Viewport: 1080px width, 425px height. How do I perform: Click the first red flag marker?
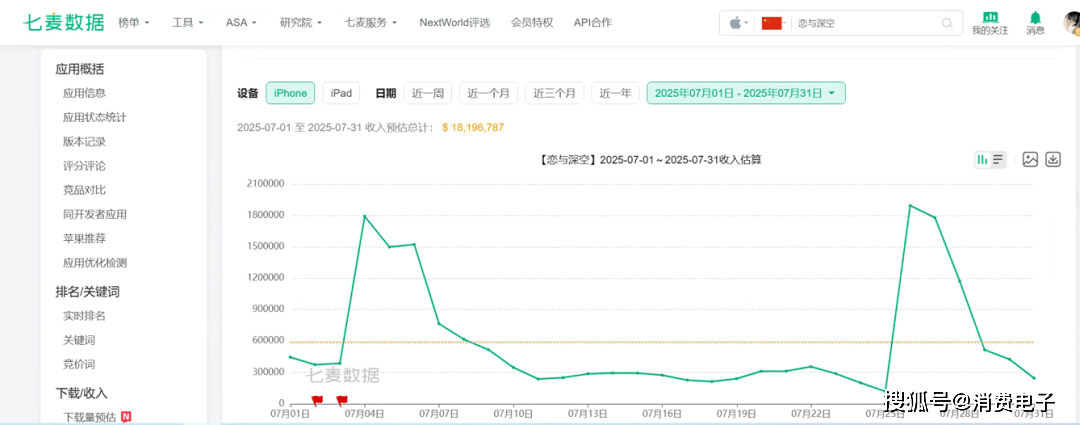pos(317,401)
